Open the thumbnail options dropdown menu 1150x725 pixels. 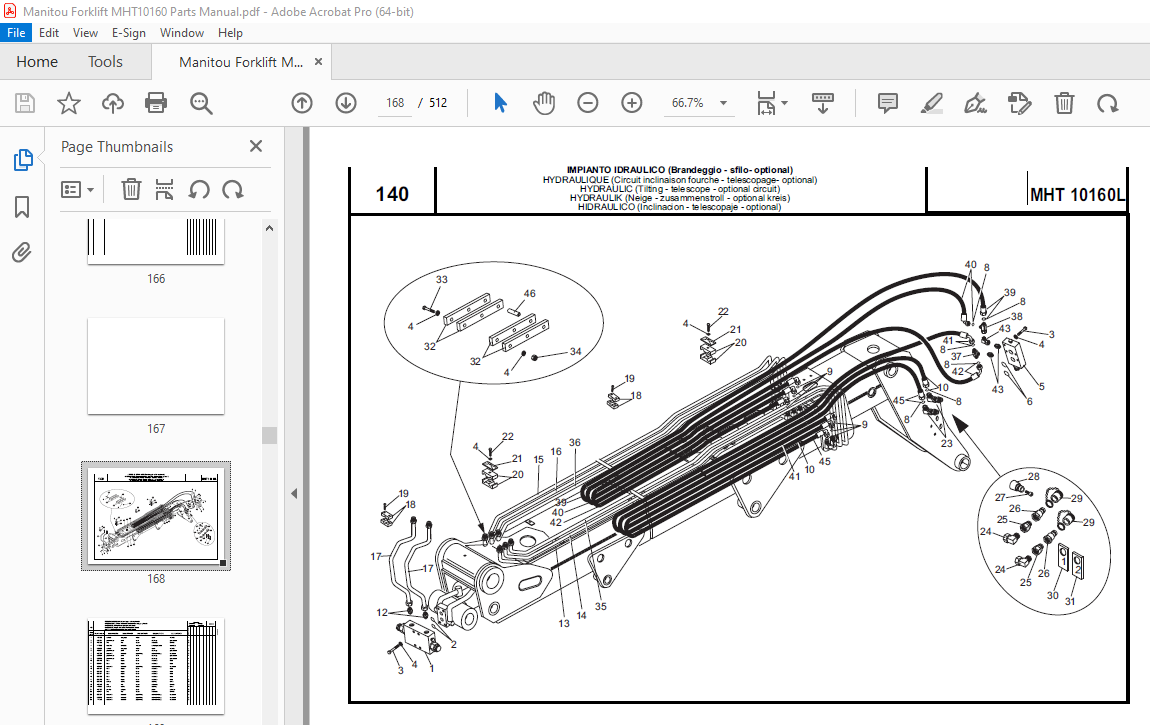coord(78,190)
